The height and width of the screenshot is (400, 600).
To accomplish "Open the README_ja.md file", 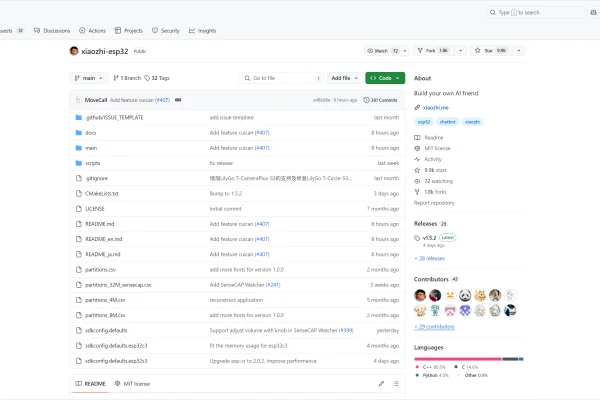I will (x=103, y=255).
